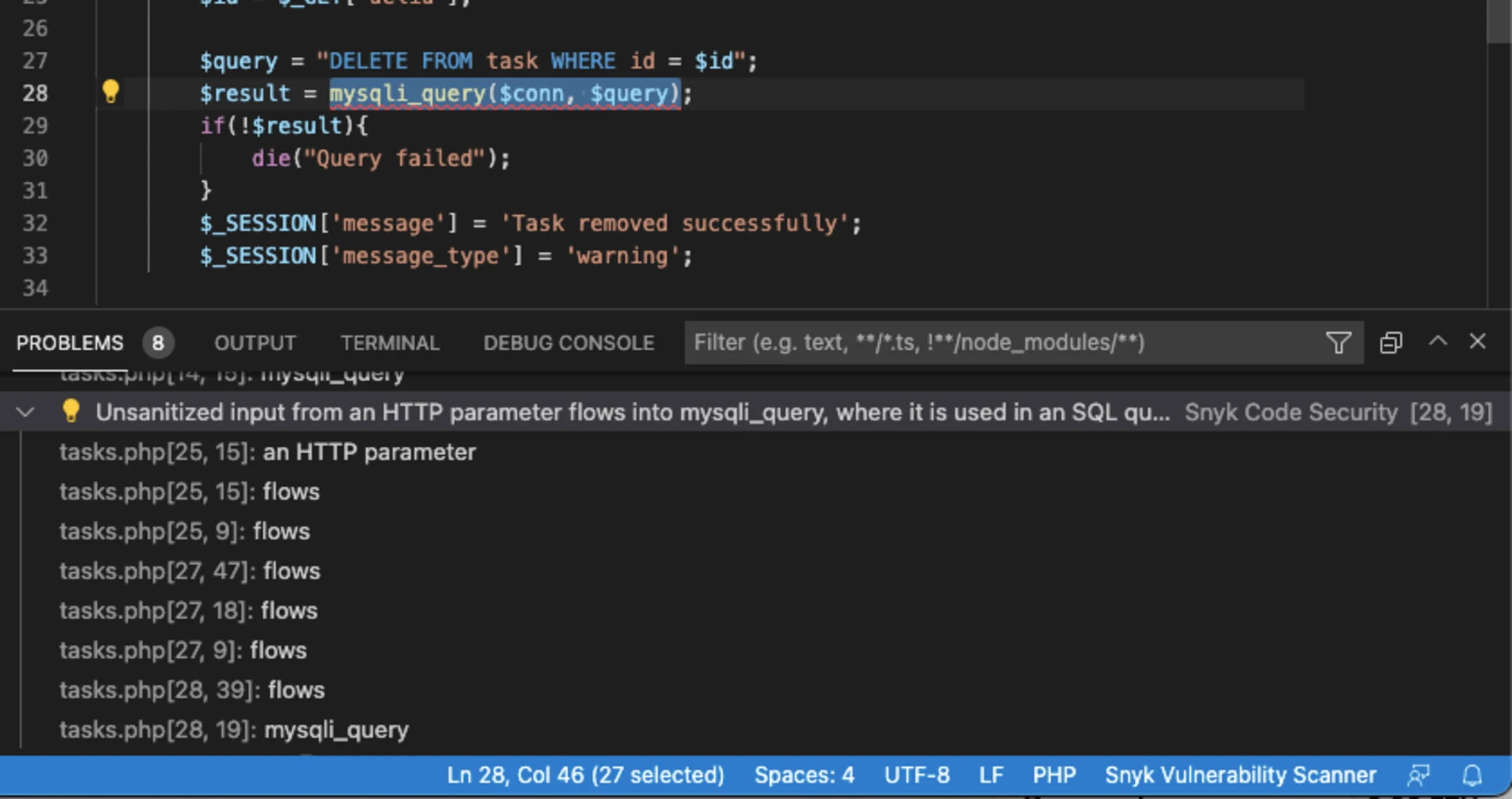Open the TERMINAL tab

(x=389, y=342)
